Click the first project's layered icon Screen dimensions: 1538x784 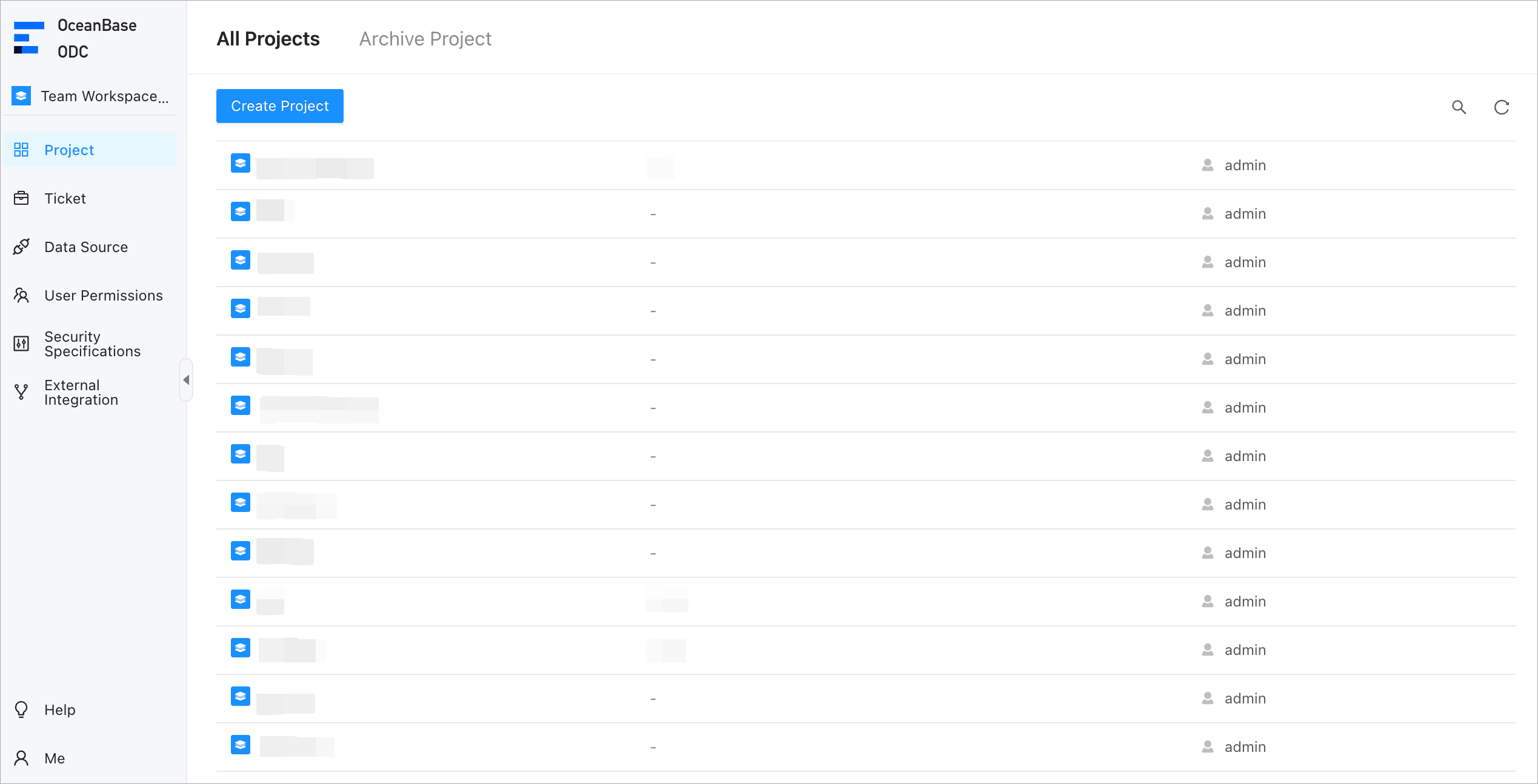click(x=241, y=164)
